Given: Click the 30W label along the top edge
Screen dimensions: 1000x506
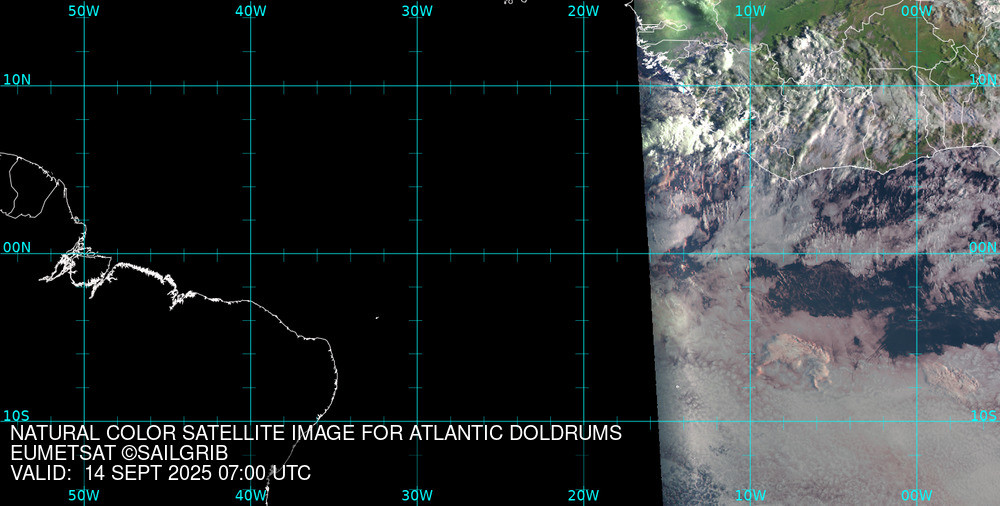Looking at the screenshot, I should tap(417, 11).
